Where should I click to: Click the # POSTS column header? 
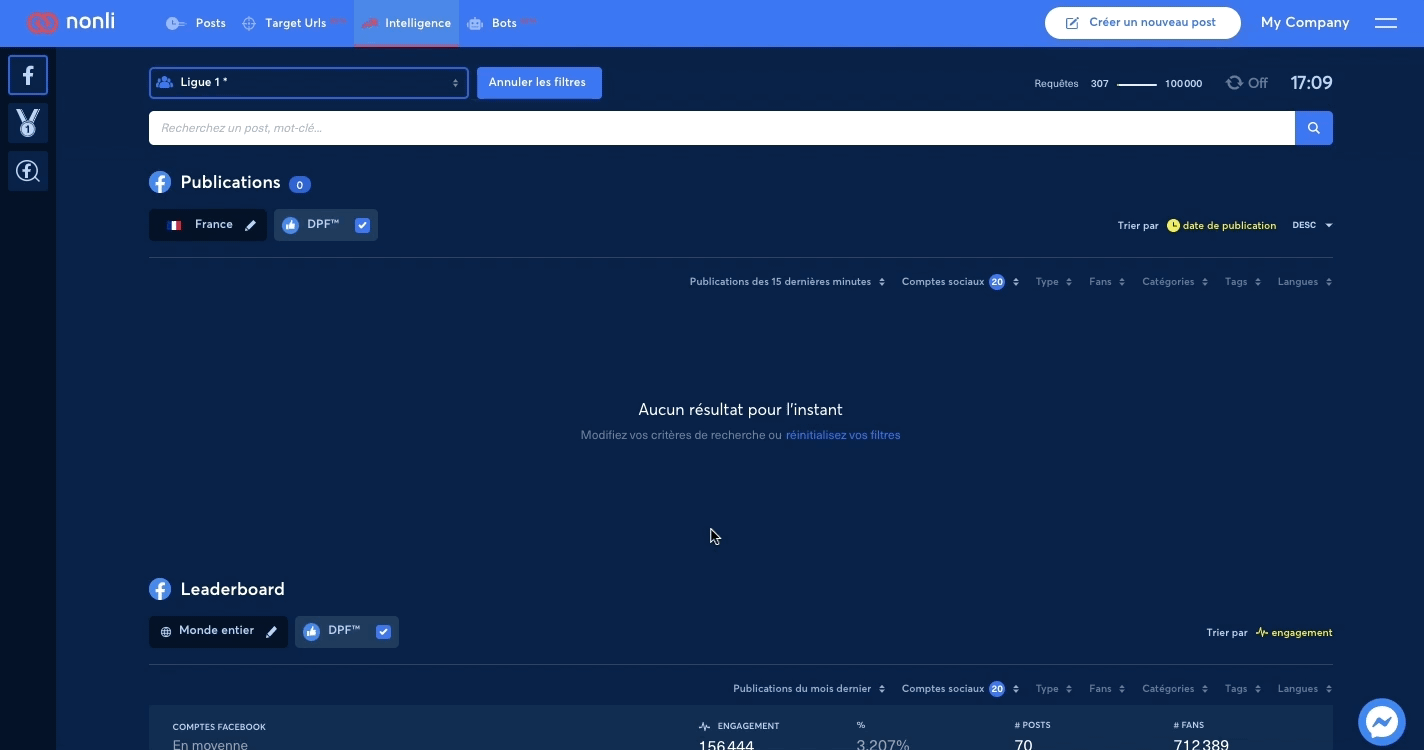click(1032, 725)
